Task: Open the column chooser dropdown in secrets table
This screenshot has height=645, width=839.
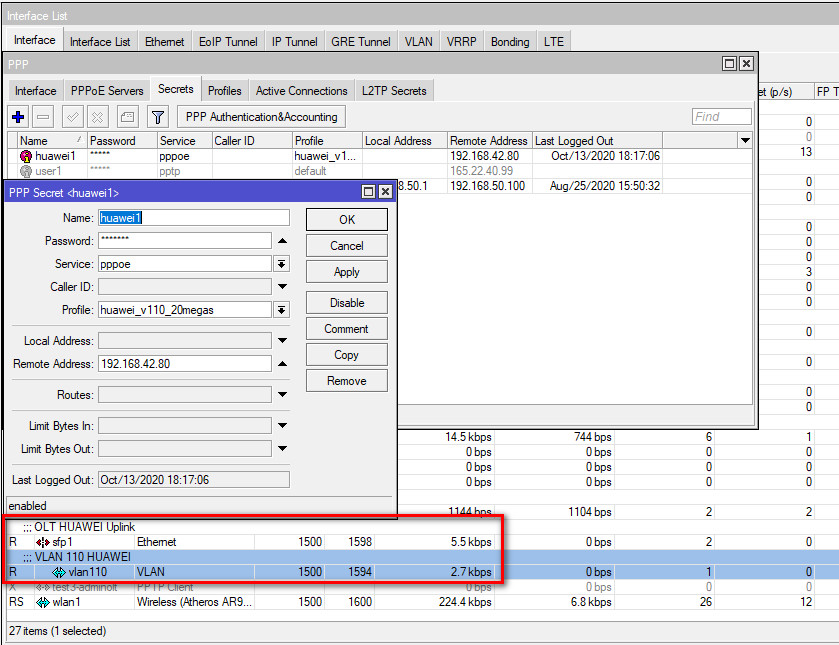Action: click(744, 141)
